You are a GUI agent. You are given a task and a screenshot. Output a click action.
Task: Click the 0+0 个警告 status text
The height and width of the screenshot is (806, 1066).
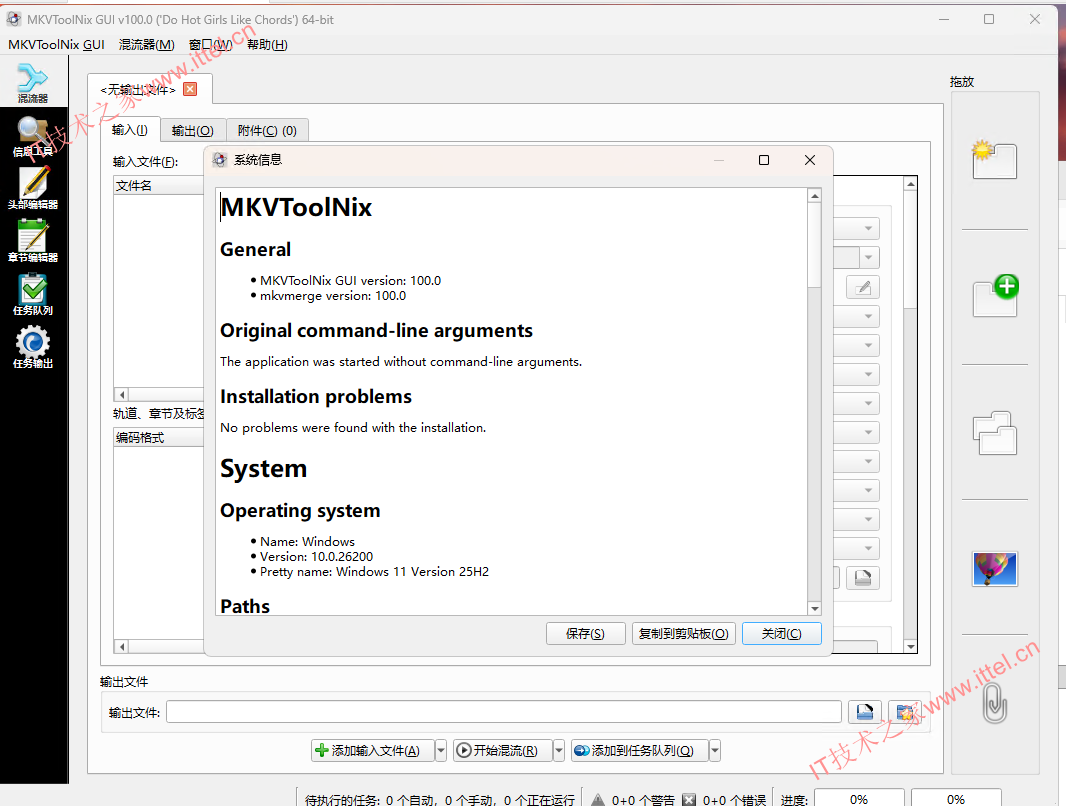(643, 800)
